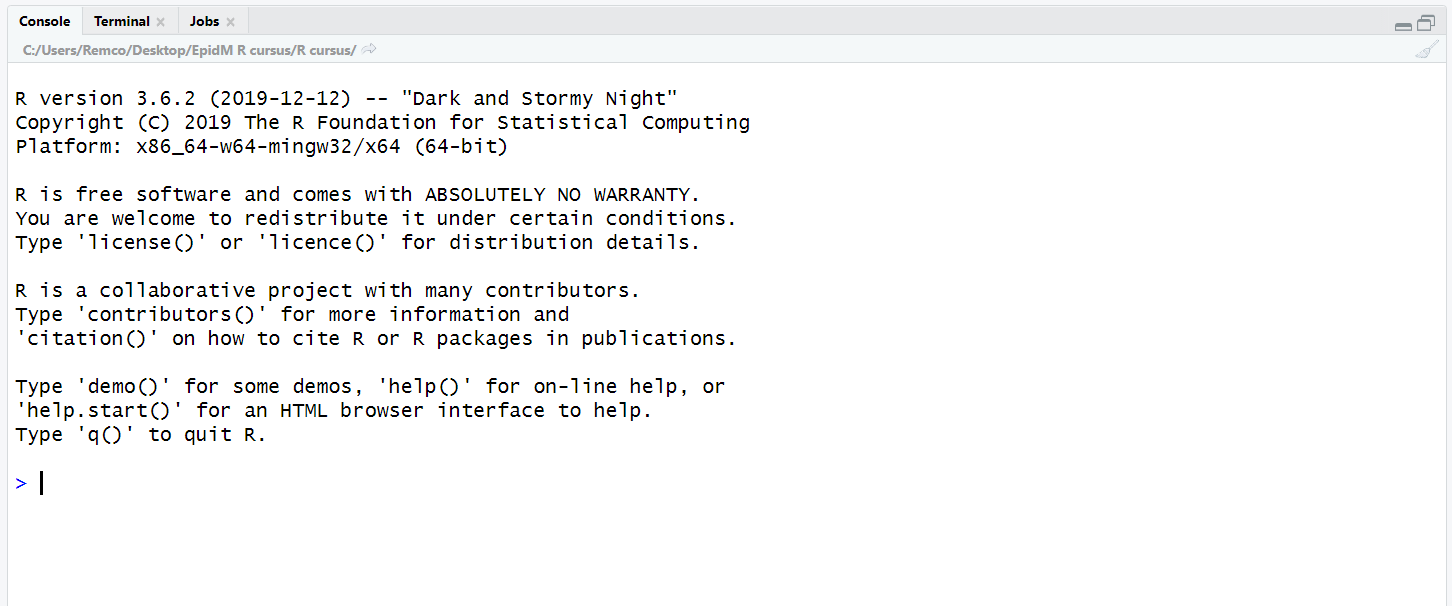This screenshot has width=1452, height=606.
Task: Click the Platform x86_64-w64-mingw32 line
Action: pyautogui.click(x=261, y=147)
